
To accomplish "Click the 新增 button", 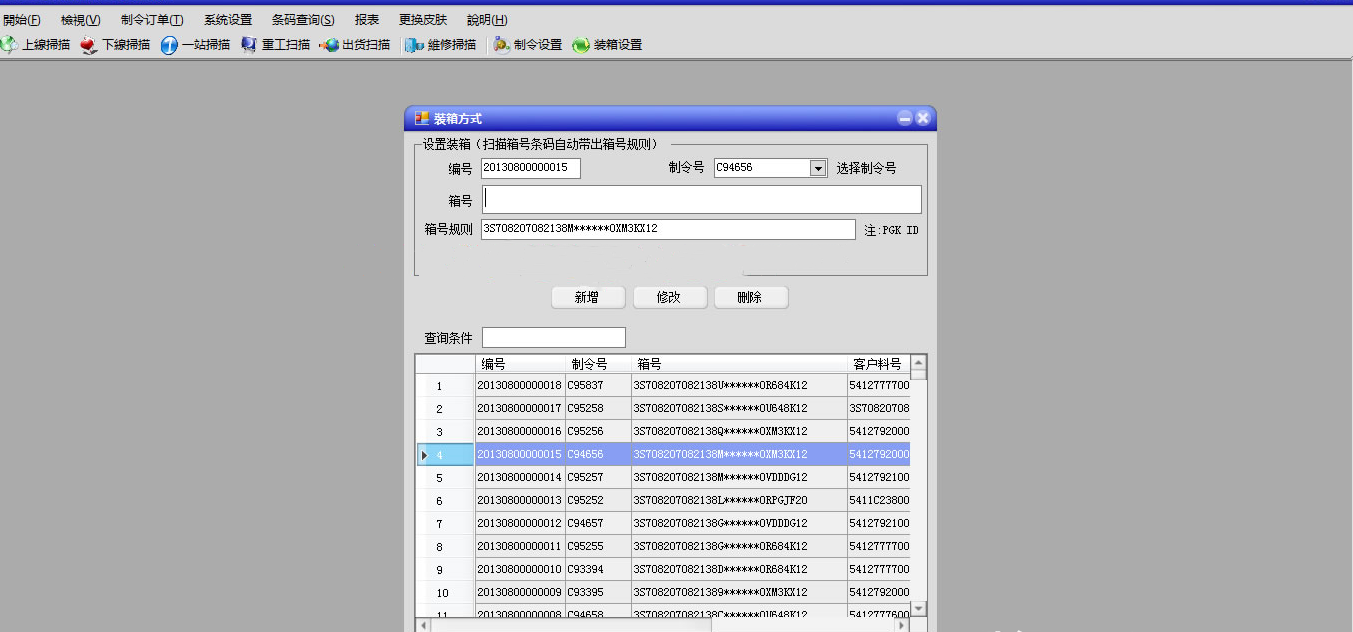I will (x=588, y=297).
